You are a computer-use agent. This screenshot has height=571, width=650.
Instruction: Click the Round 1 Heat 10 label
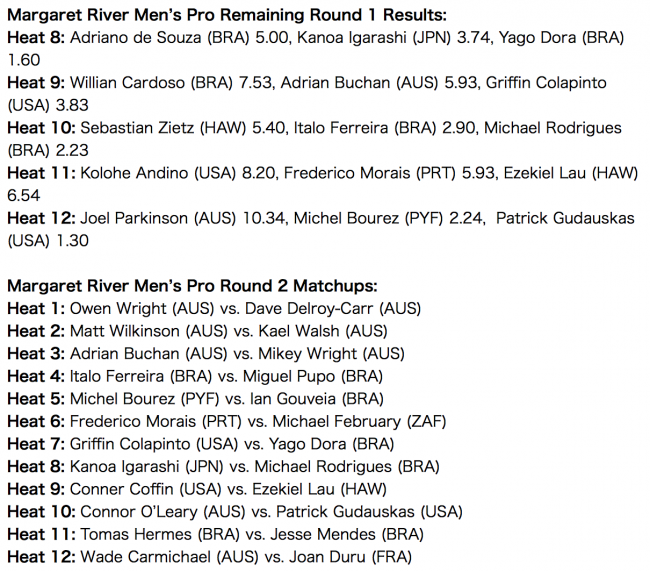41,128
